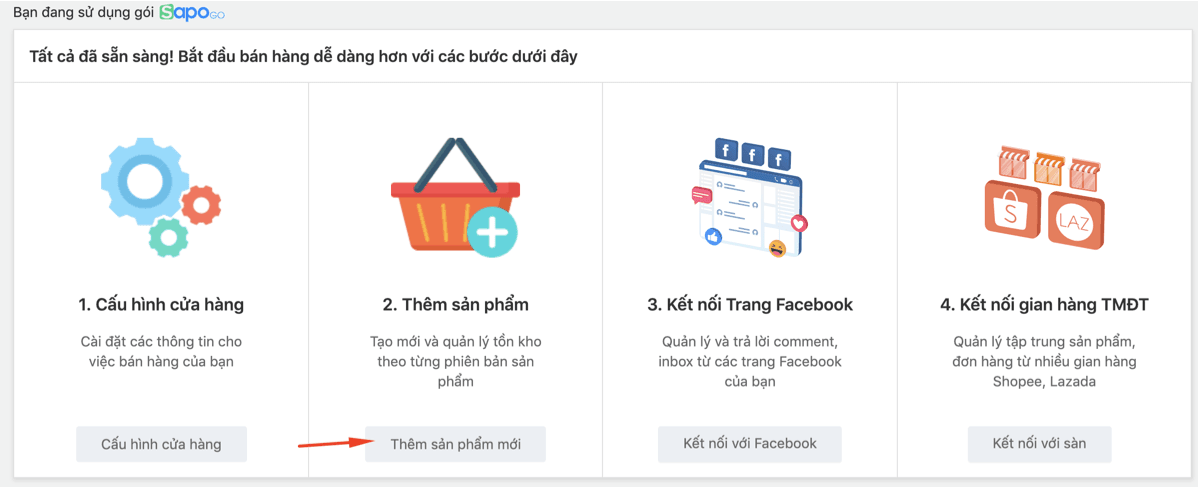Viewport: 1198px width, 487px height.
Task: Click the Facebook page connection illustration
Action: (x=750, y=198)
